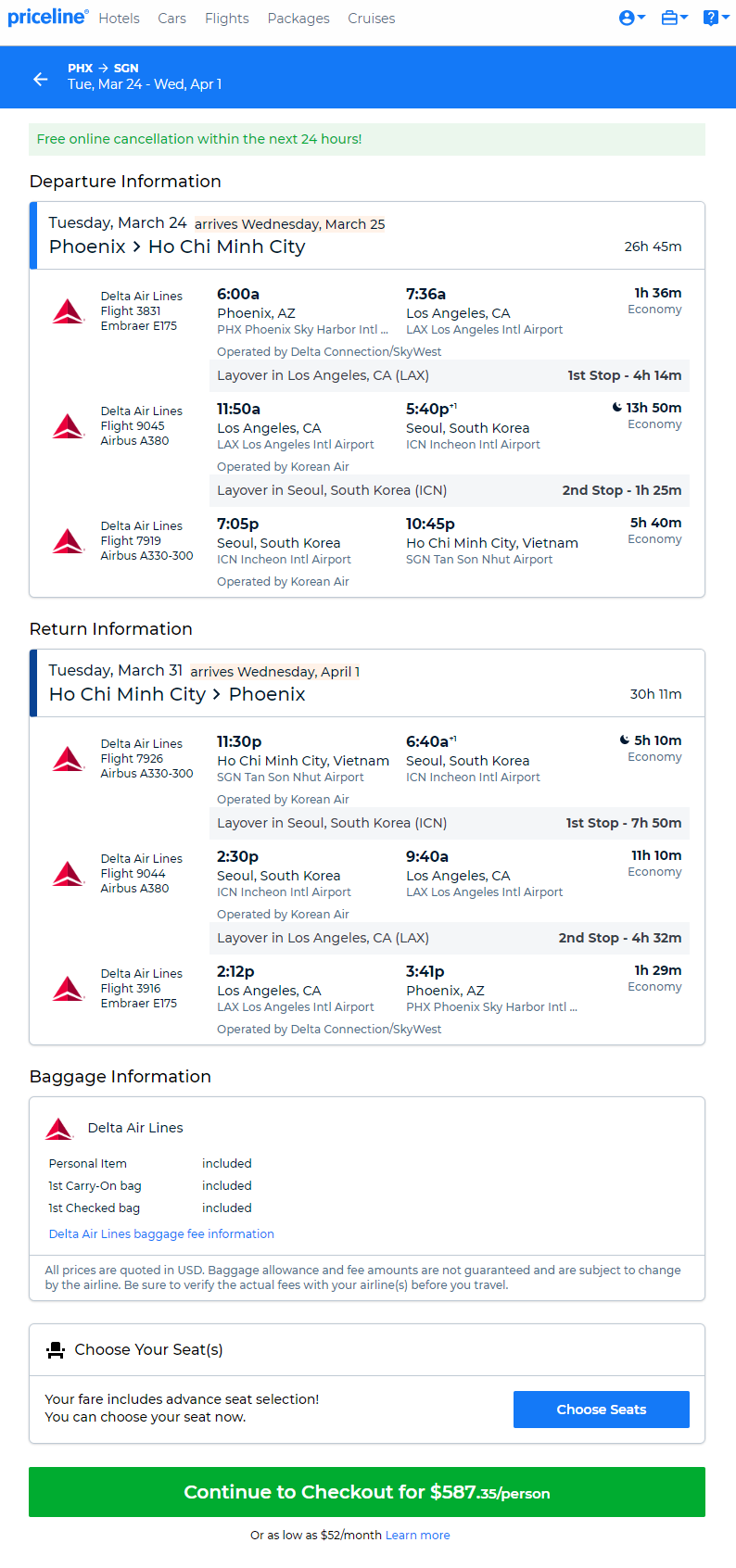This screenshot has width=736, height=1568.
Task: Open the help question mark dropdown
Action: [716, 18]
